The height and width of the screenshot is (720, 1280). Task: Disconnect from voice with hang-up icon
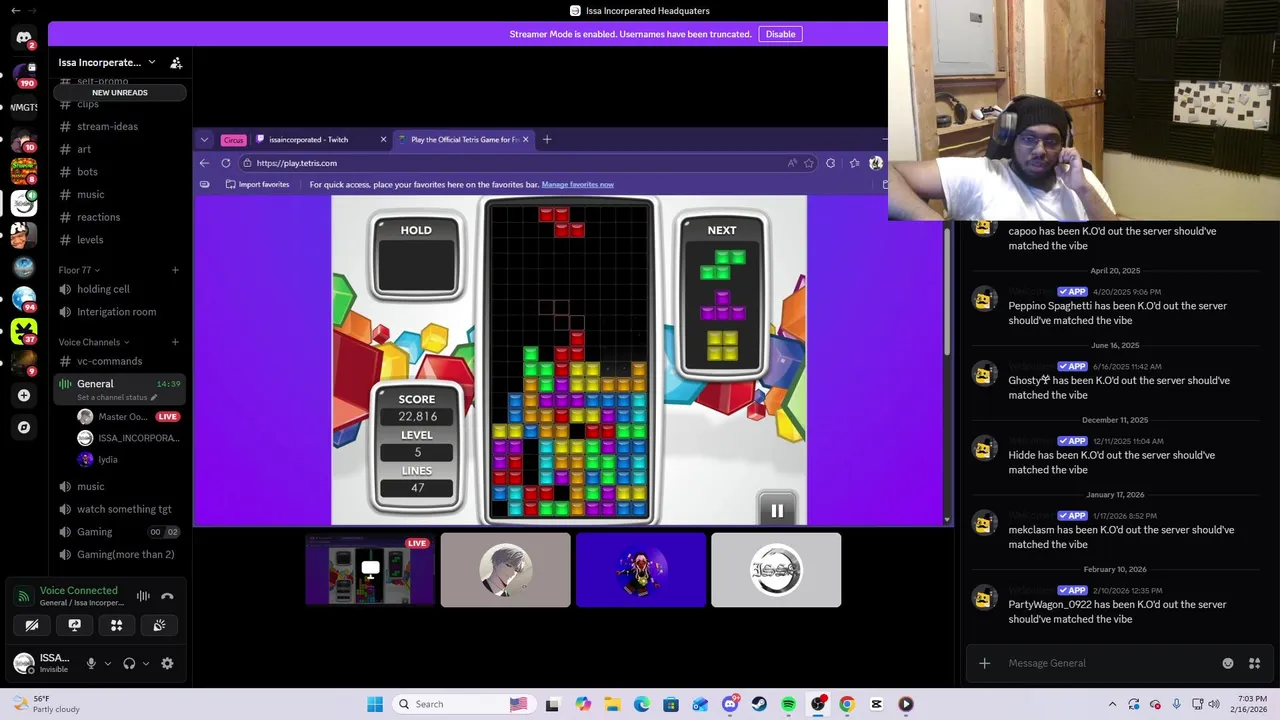click(167, 596)
